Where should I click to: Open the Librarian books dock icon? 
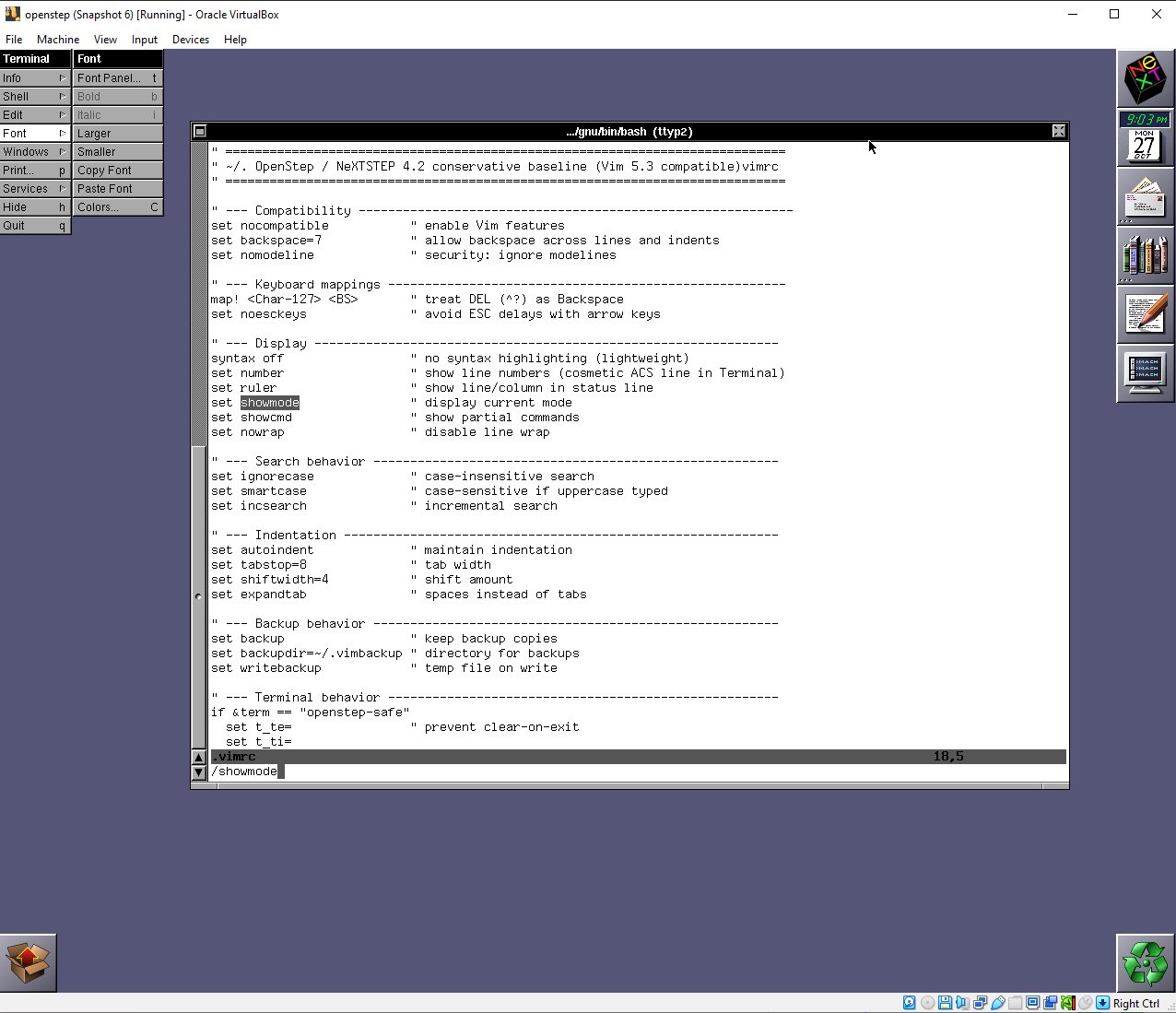point(1145,254)
